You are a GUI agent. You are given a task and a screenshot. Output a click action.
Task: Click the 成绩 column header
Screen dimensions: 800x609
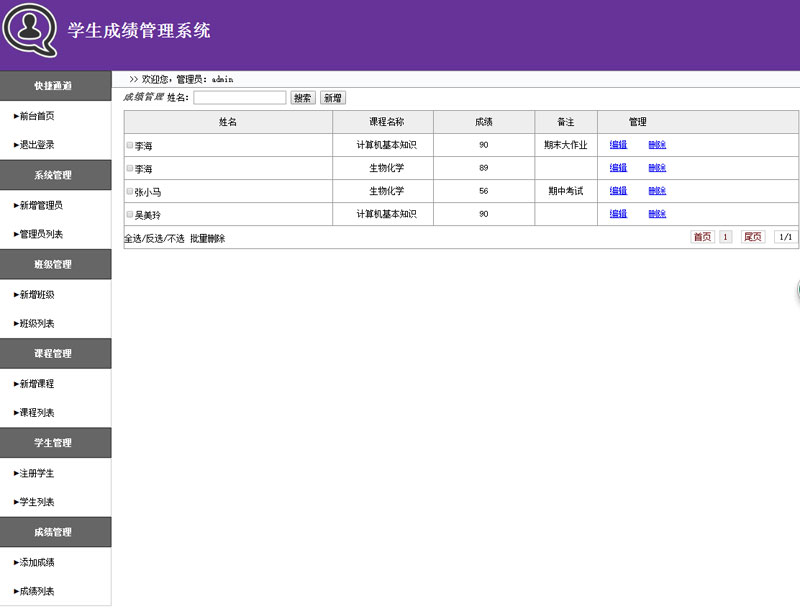(x=484, y=122)
